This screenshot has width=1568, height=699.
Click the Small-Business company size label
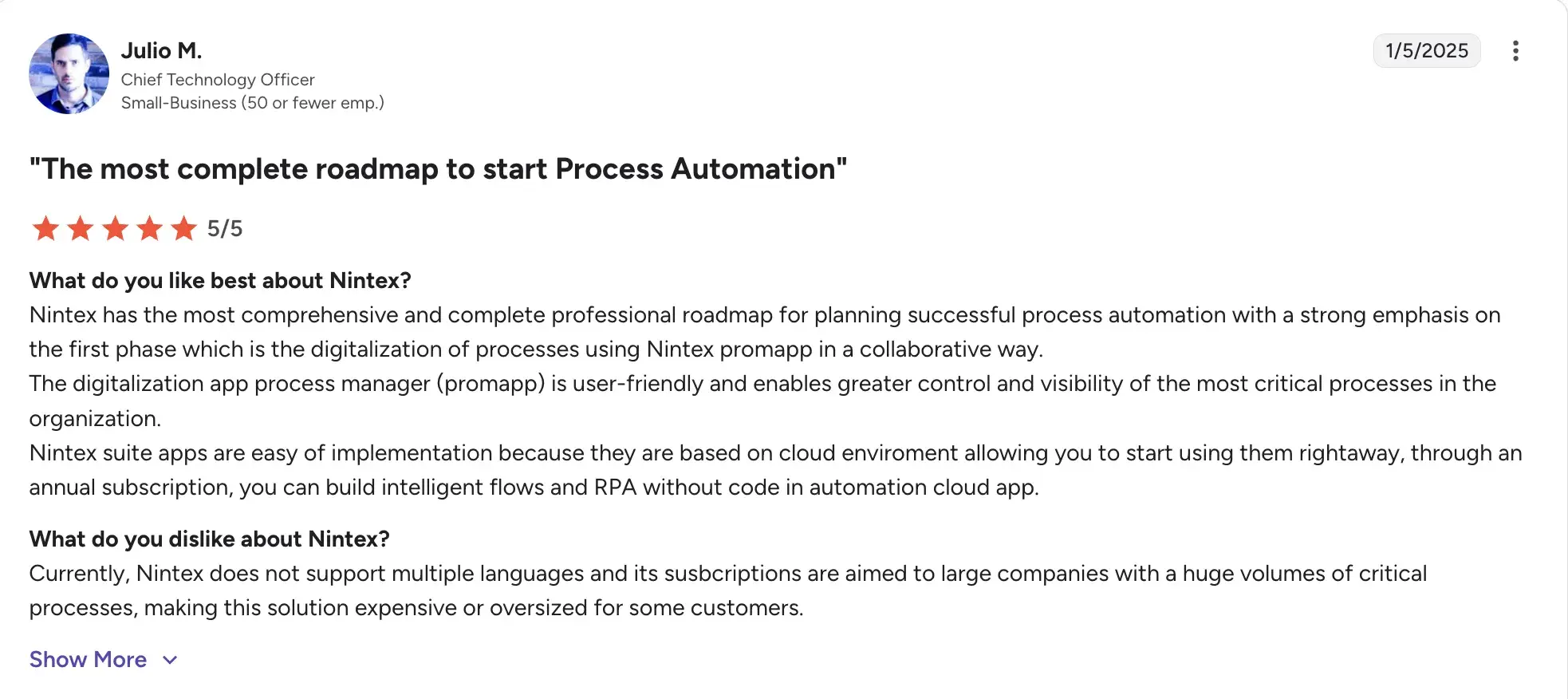point(252,102)
